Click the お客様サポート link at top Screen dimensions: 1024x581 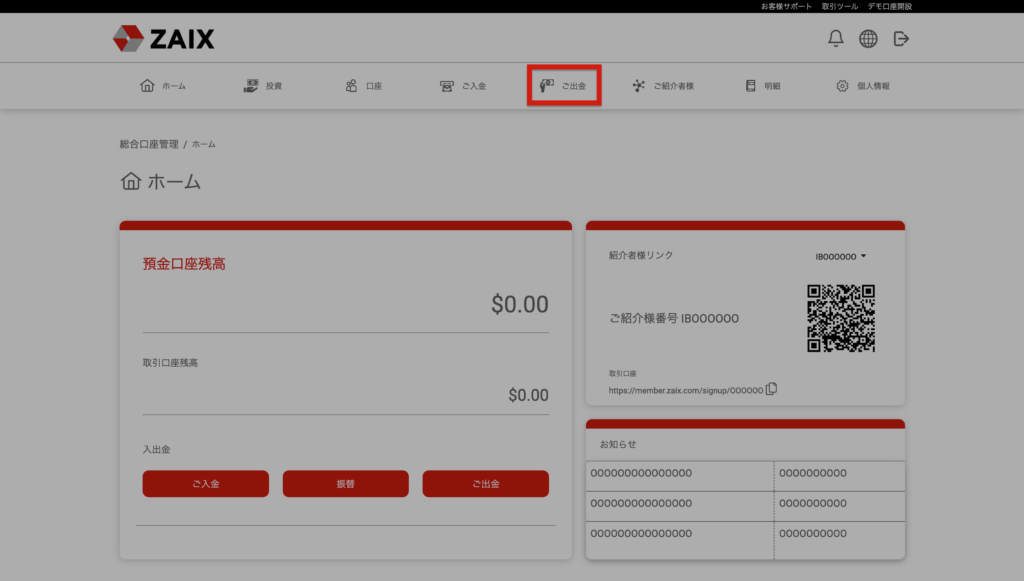(x=786, y=6)
